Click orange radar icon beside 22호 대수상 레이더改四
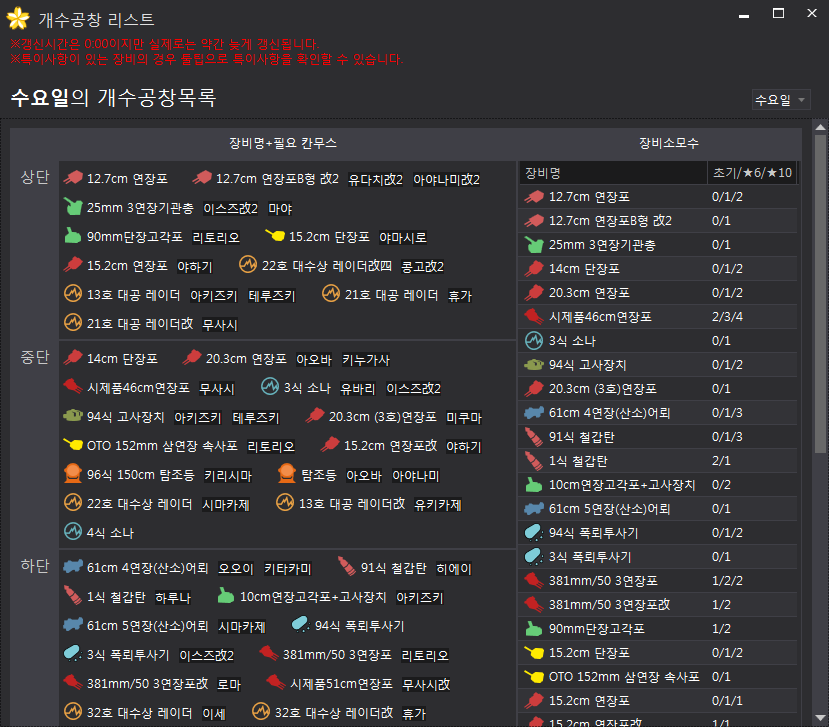This screenshot has height=727, width=829. pyautogui.click(x=247, y=266)
